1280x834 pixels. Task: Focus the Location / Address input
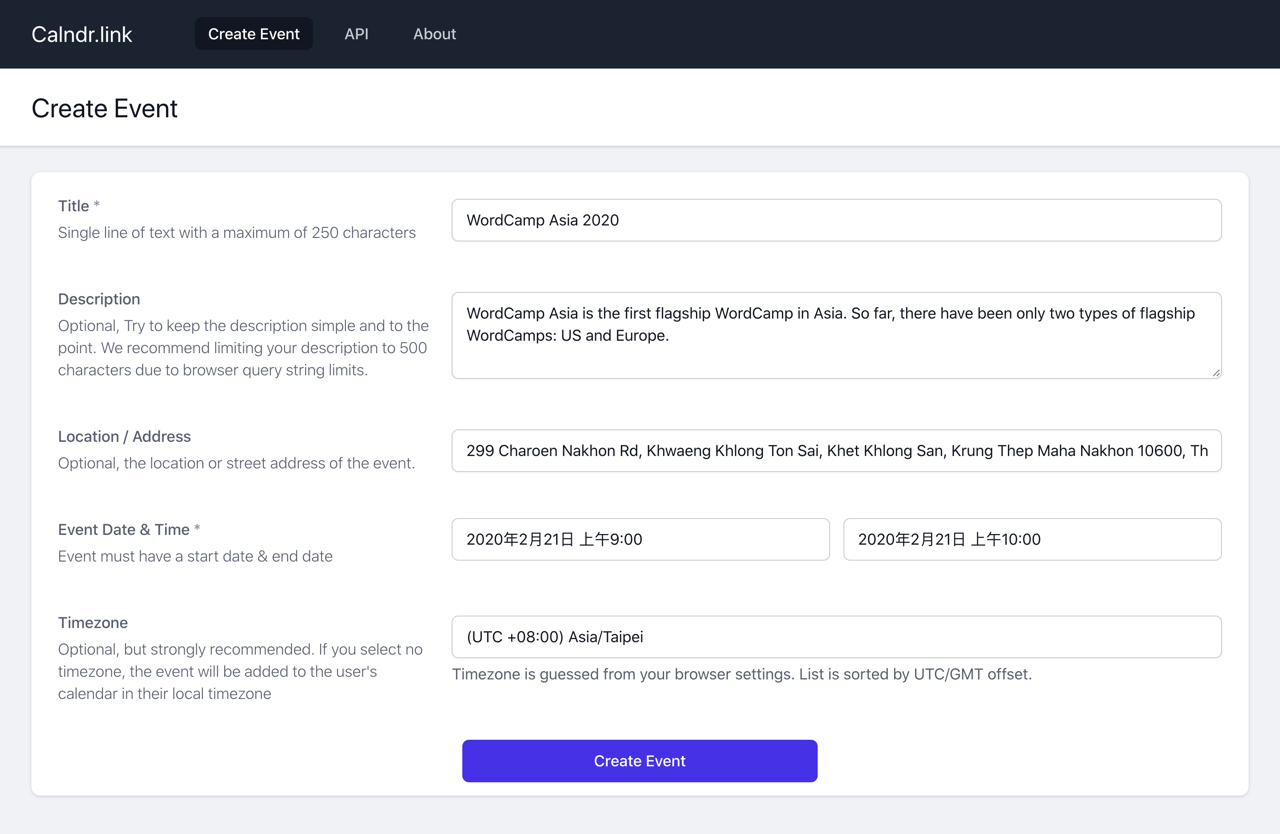[837, 451]
